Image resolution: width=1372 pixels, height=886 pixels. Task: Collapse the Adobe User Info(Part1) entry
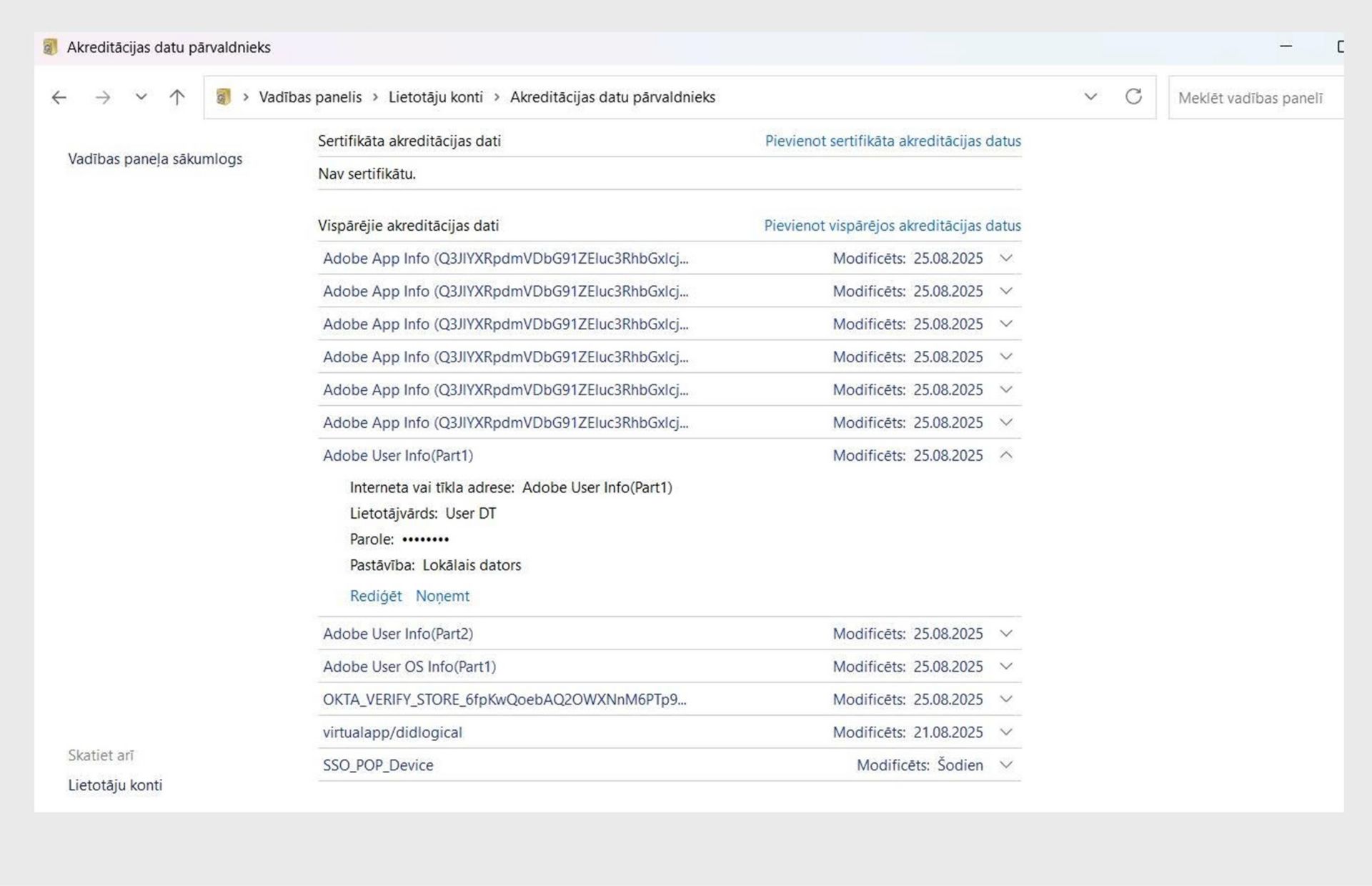1006,455
